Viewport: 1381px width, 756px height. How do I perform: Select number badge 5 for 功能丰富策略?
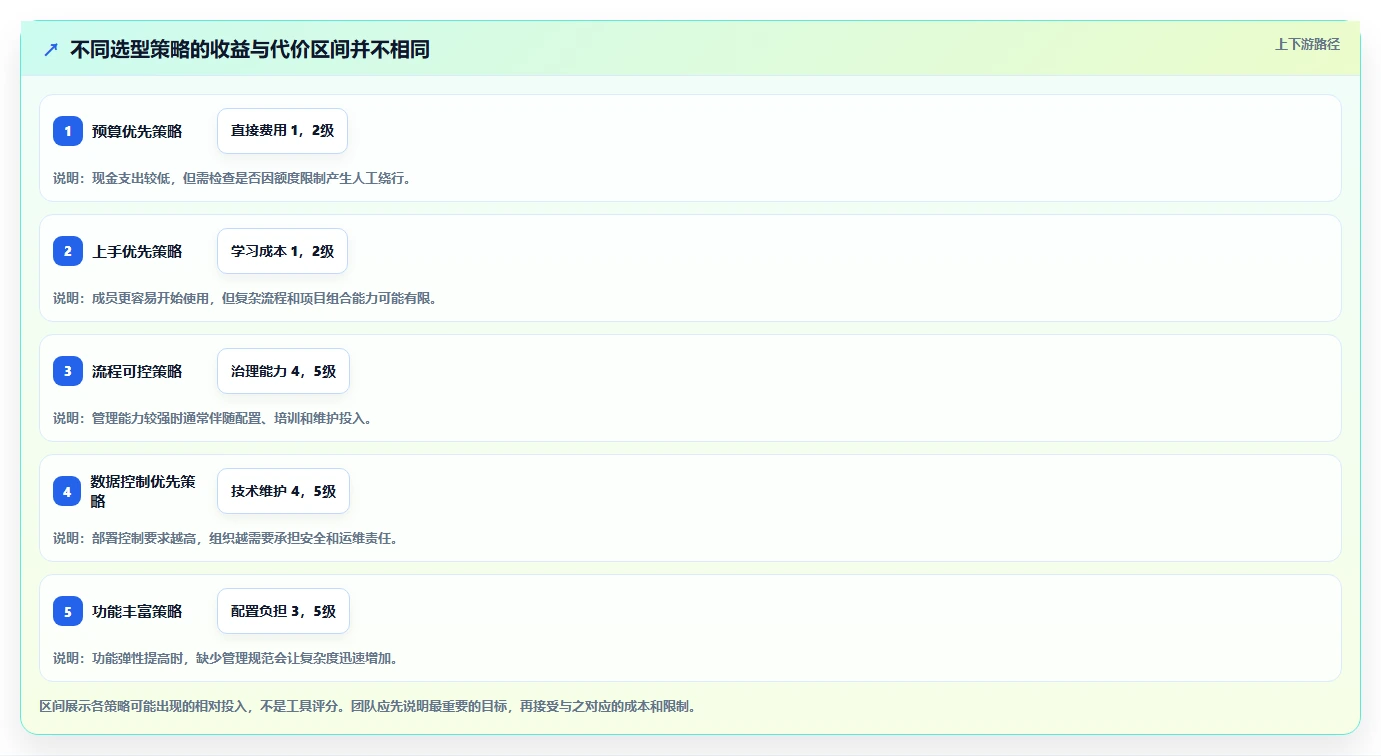click(68, 611)
